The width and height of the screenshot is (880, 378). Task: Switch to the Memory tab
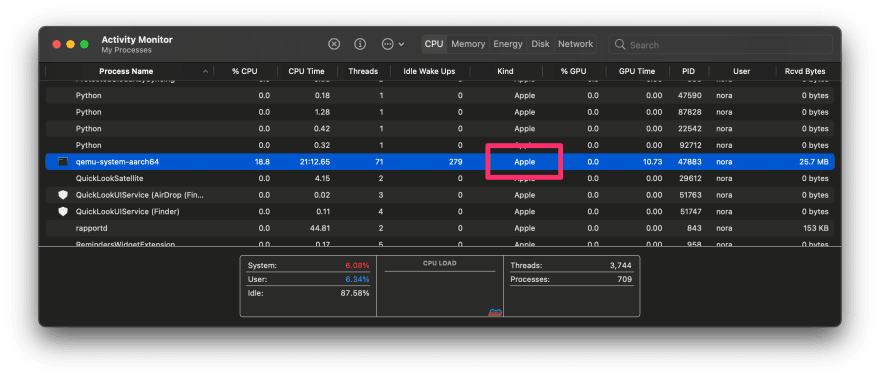pyautogui.click(x=468, y=44)
